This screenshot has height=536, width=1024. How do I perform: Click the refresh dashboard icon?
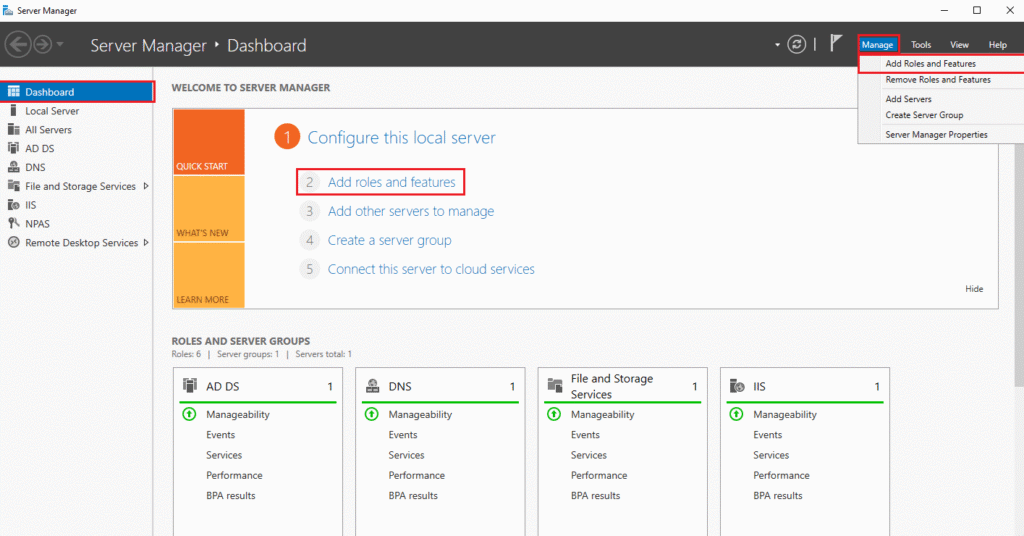(796, 44)
